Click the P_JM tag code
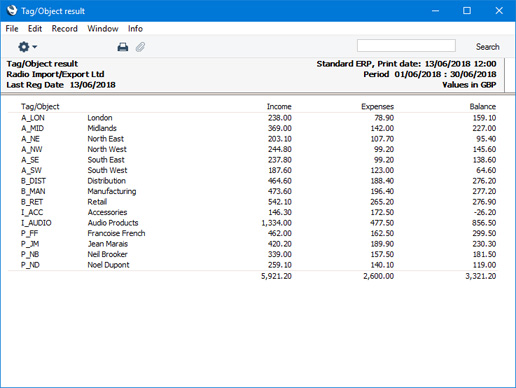The width and height of the screenshot is (516, 388). [x=30, y=244]
